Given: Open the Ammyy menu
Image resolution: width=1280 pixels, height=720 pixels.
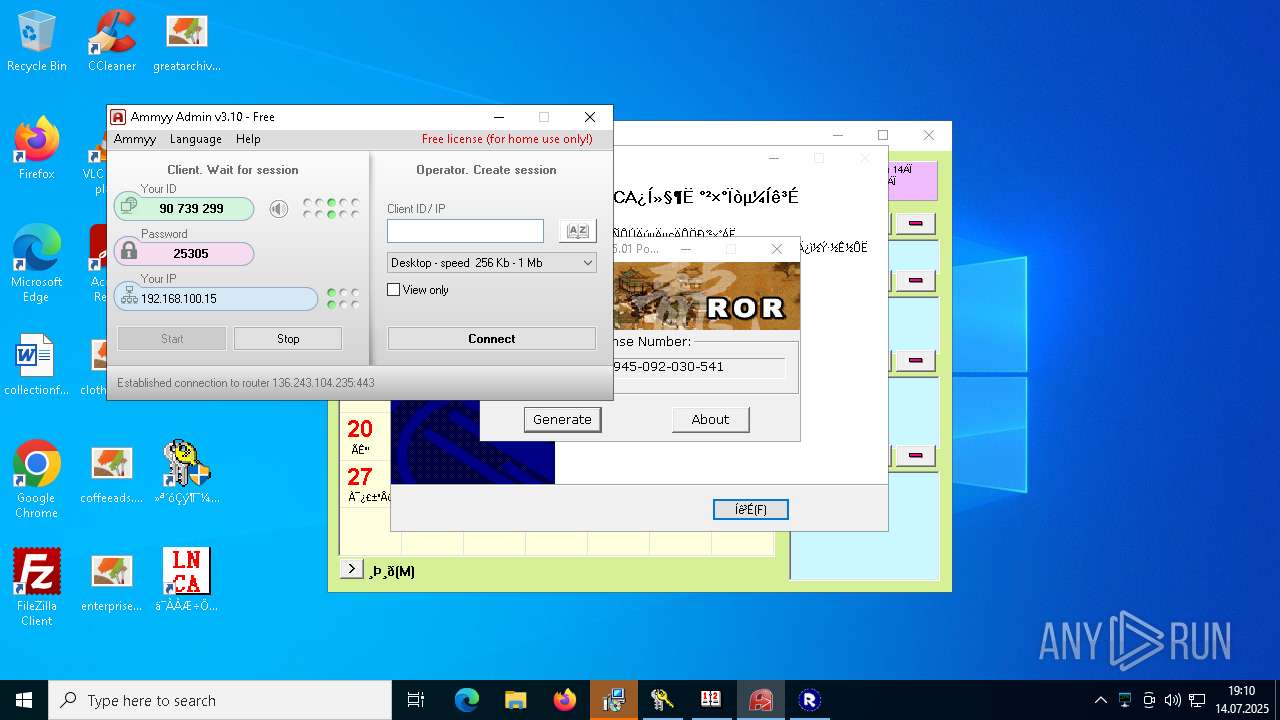Looking at the screenshot, I should [x=135, y=139].
